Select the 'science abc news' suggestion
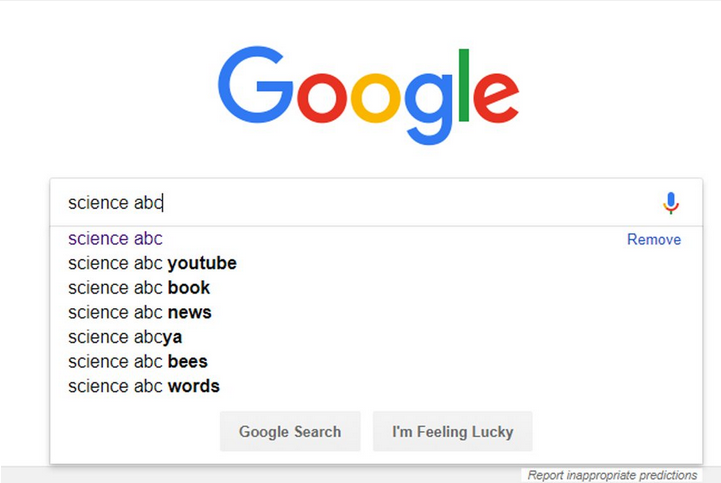The width and height of the screenshot is (721, 483). [140, 313]
